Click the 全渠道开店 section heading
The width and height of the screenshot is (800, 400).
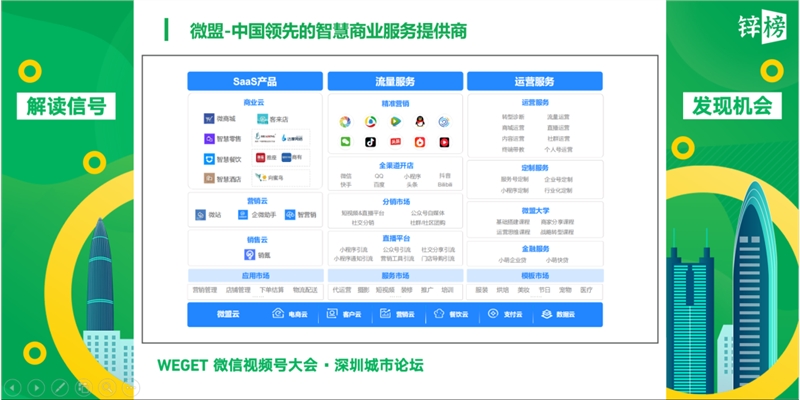click(x=396, y=165)
